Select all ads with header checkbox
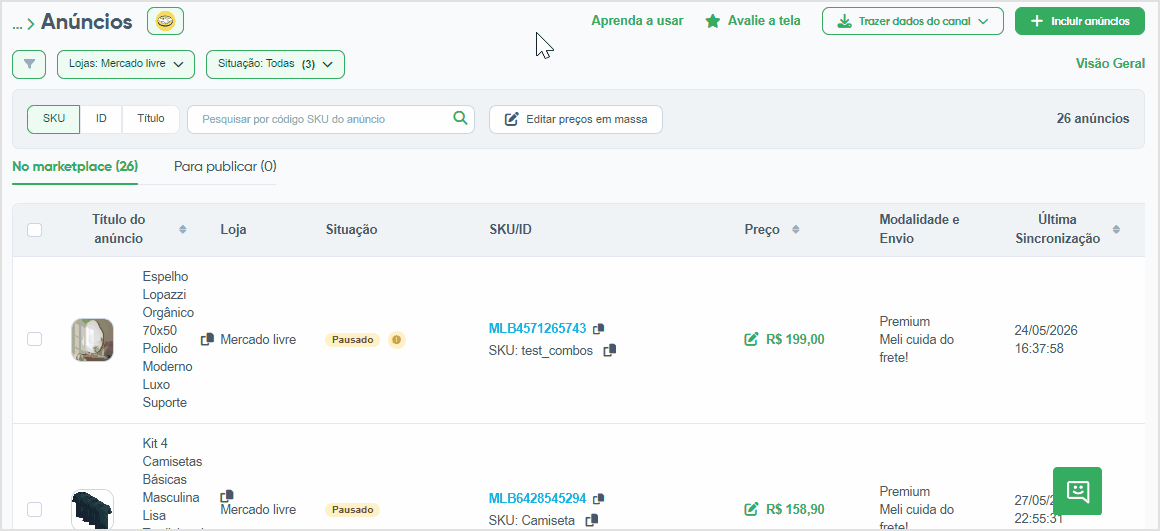Viewport: 1160px width, 531px height. click(x=34, y=230)
